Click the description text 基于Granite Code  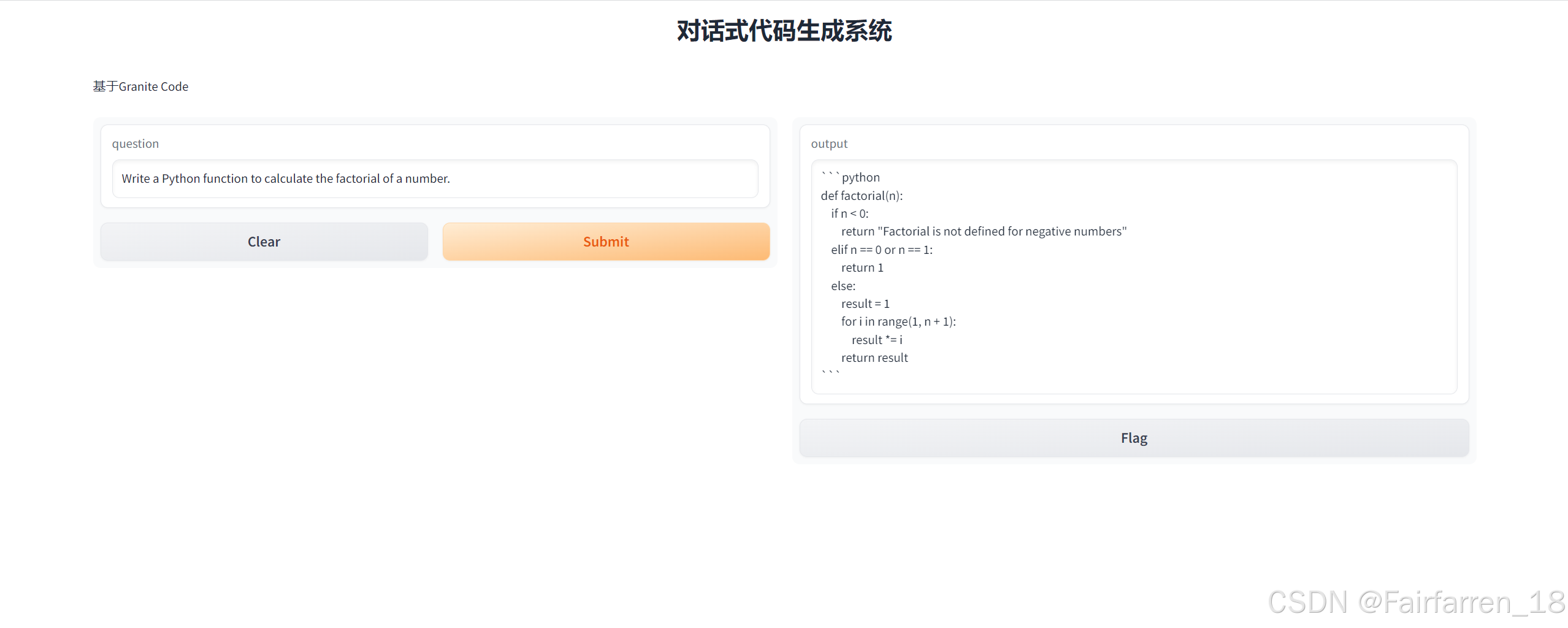[140, 86]
